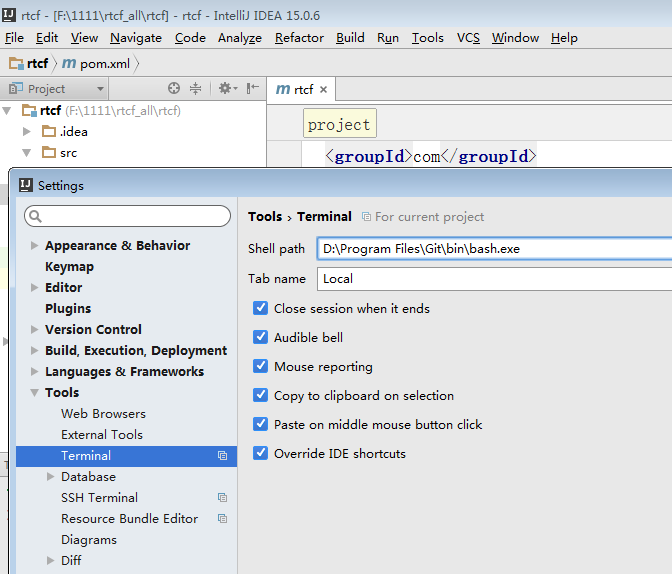Expand Languages & Frameworks group
The height and width of the screenshot is (574, 672).
[34, 371]
